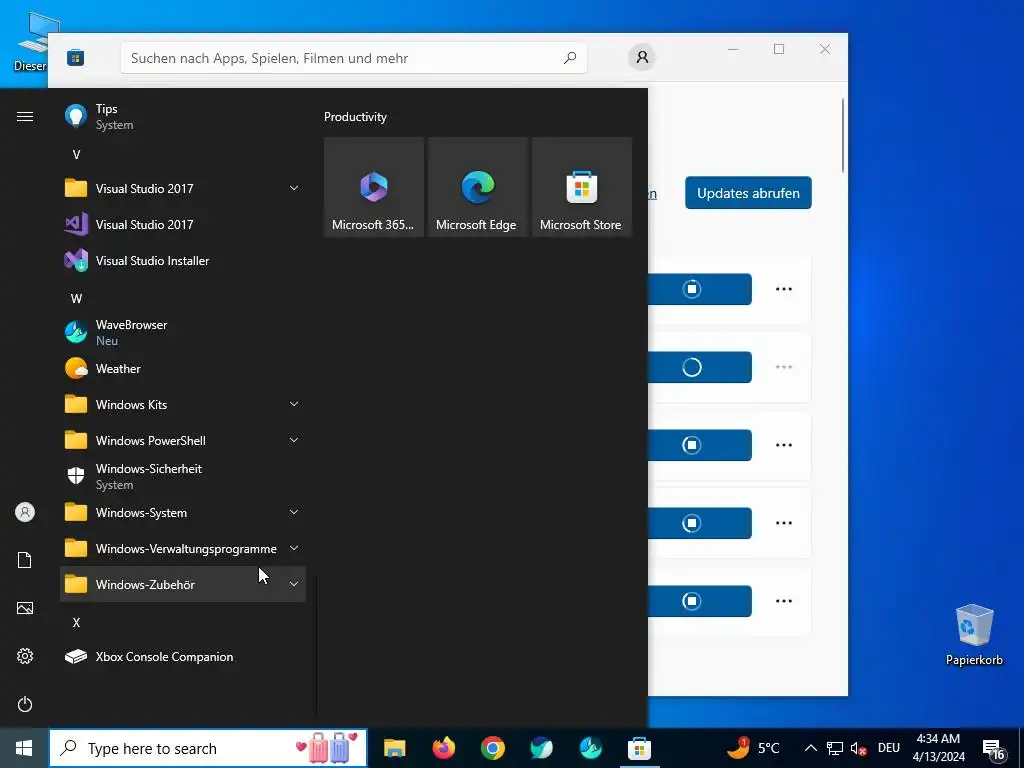Open the weather widget showing 5°C
Image resolution: width=1024 pixels, height=768 pixels.
[x=754, y=748]
